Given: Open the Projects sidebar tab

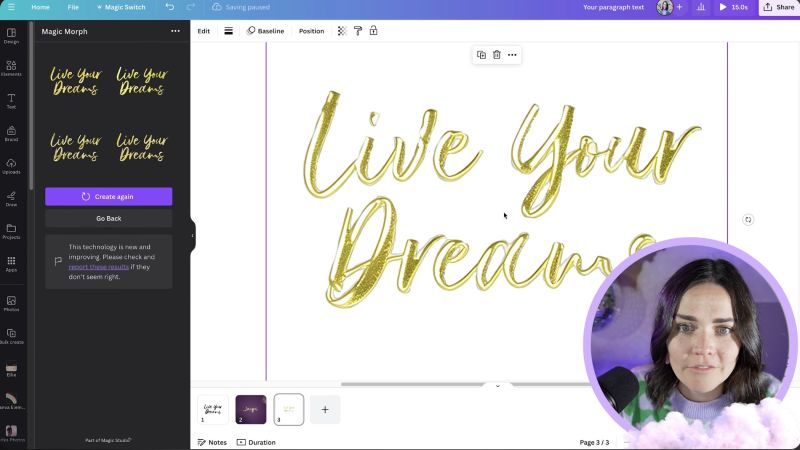Looking at the screenshot, I should pos(11,232).
